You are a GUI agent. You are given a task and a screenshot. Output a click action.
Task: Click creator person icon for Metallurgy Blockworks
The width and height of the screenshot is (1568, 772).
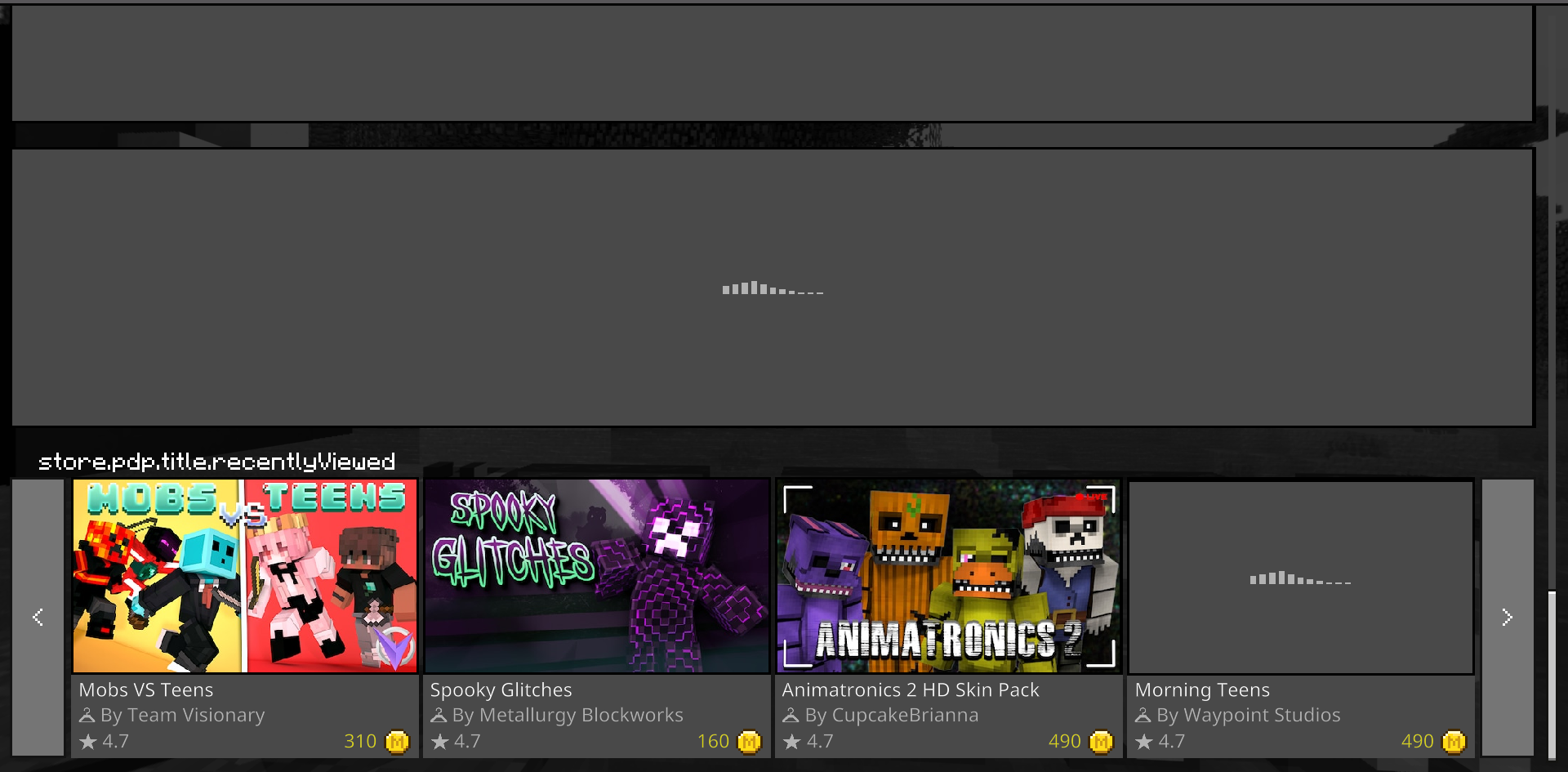click(x=439, y=716)
